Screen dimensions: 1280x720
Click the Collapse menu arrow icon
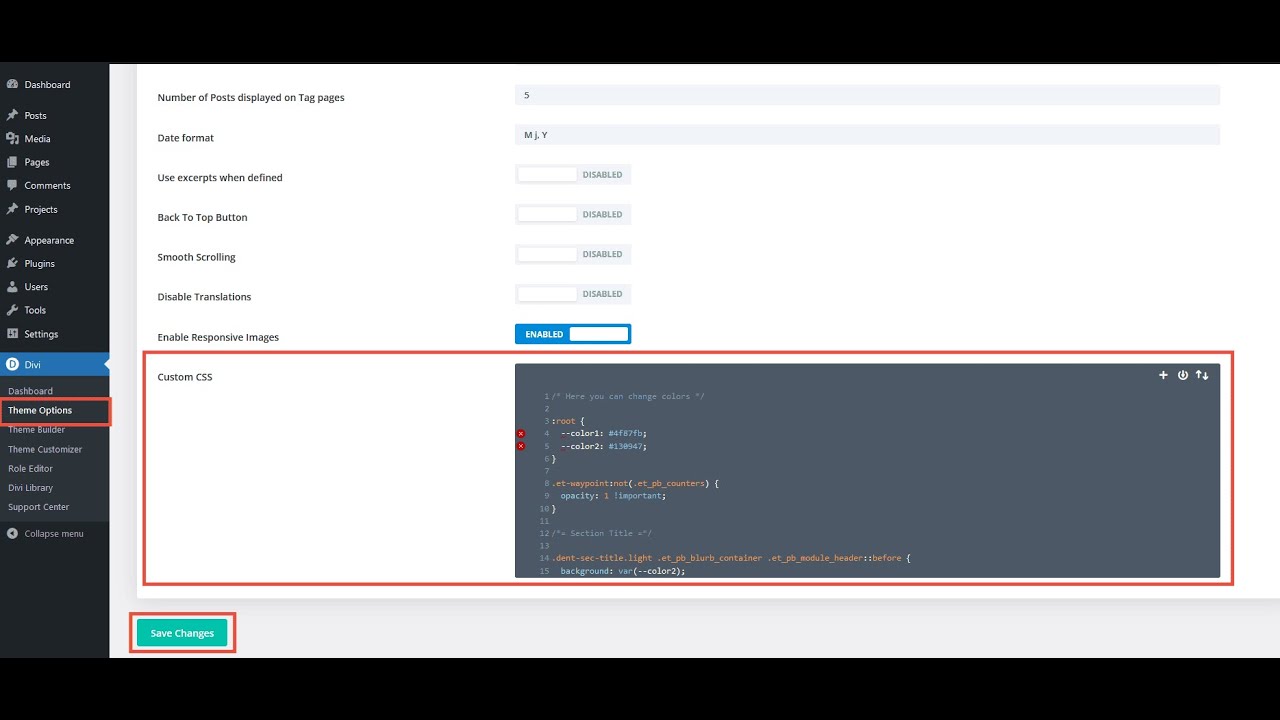pos(12,533)
